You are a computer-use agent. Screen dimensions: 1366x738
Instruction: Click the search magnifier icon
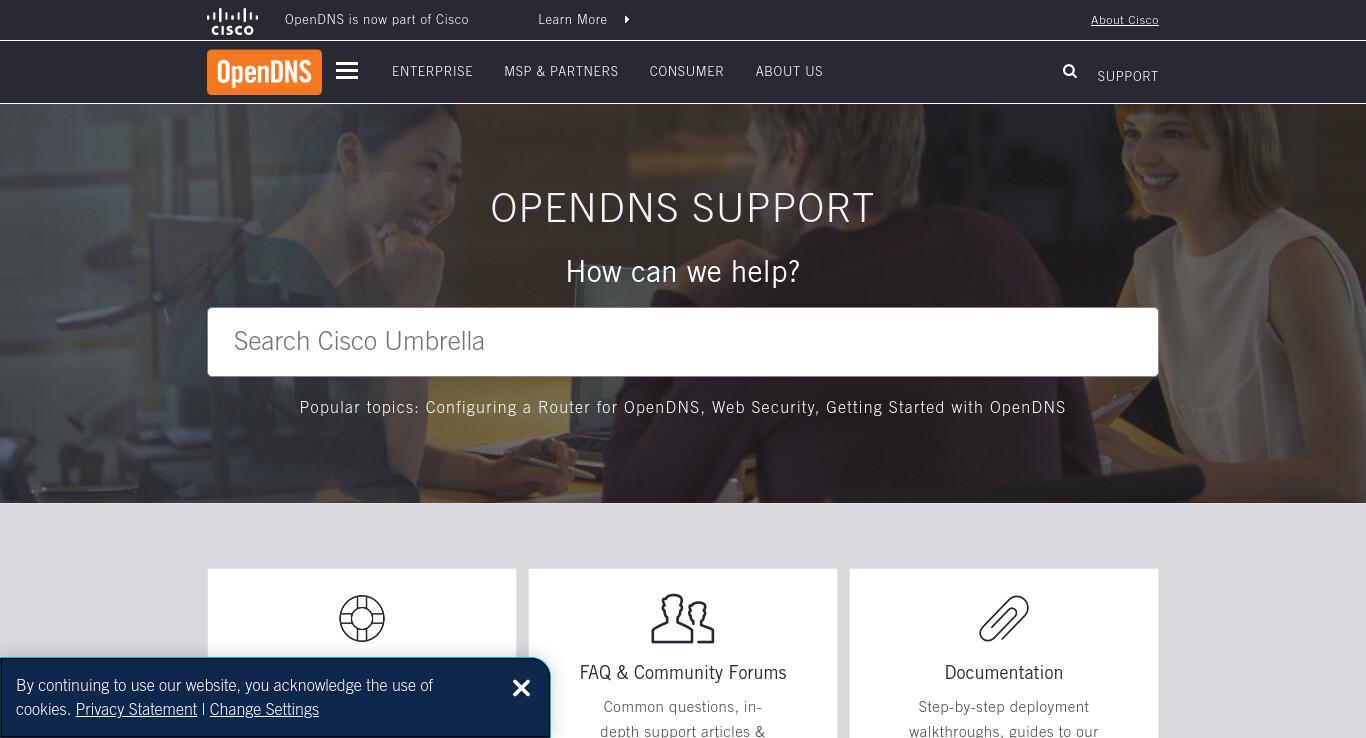pyautogui.click(x=1070, y=71)
